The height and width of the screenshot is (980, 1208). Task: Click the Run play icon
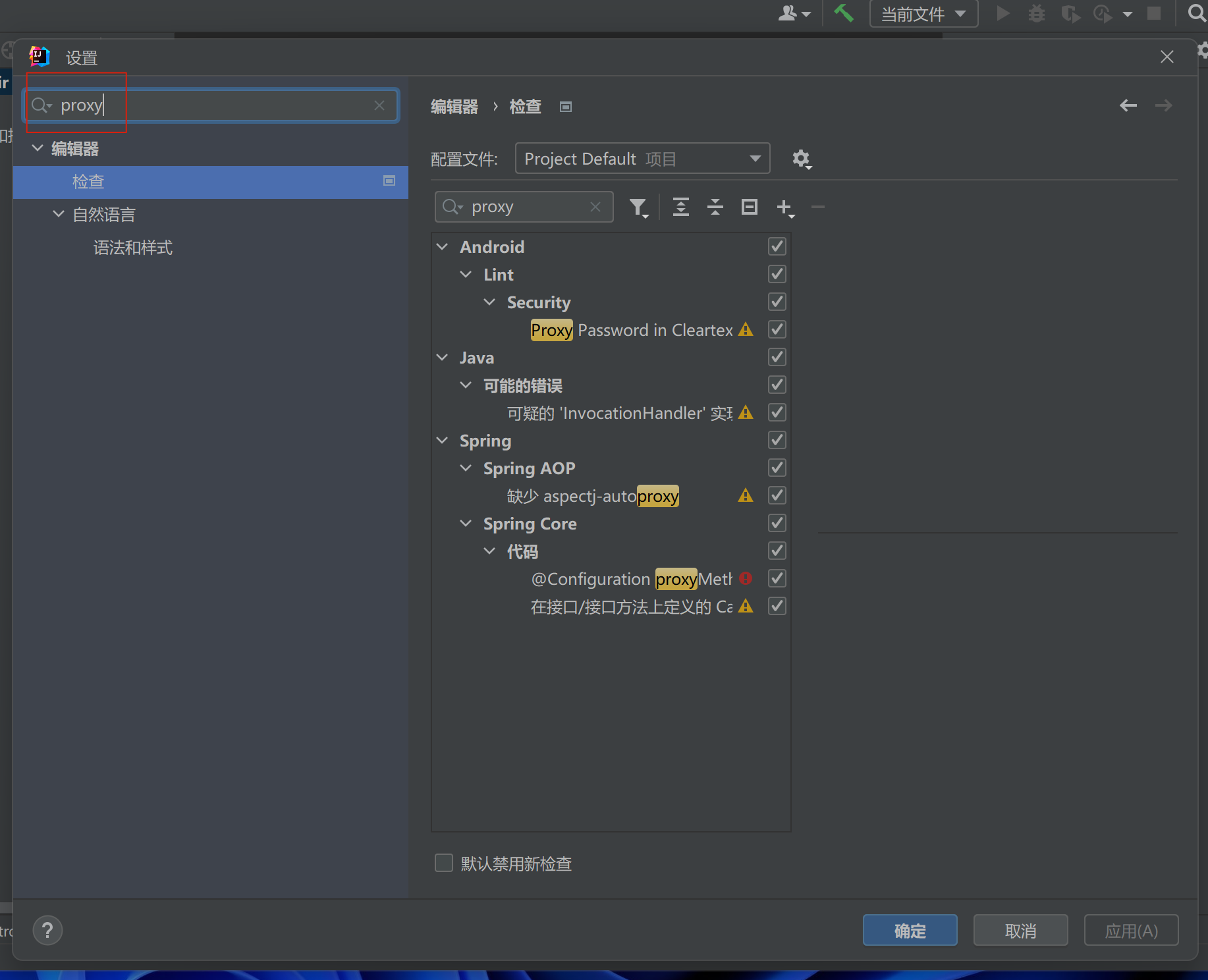click(x=1003, y=13)
